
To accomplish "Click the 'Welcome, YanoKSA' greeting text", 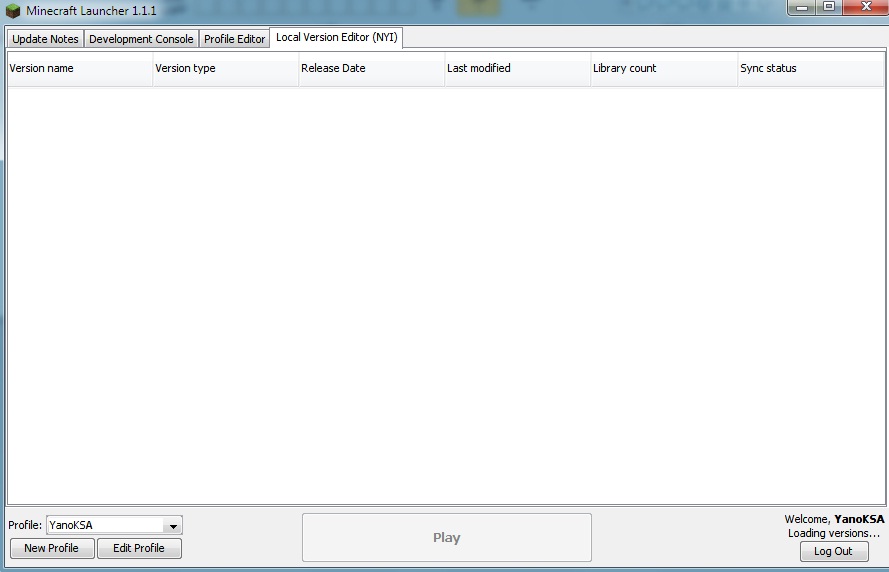I will (834, 519).
